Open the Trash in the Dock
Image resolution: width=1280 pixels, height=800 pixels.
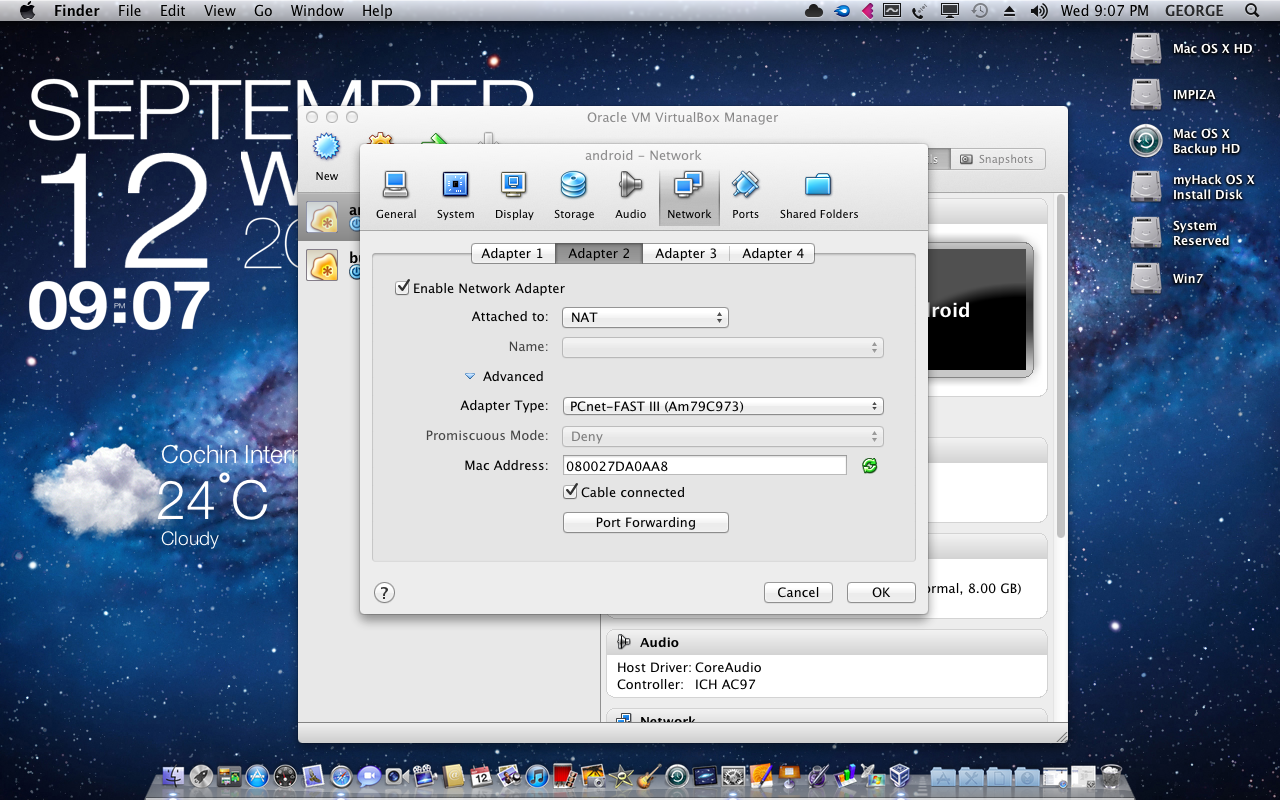coord(1110,776)
